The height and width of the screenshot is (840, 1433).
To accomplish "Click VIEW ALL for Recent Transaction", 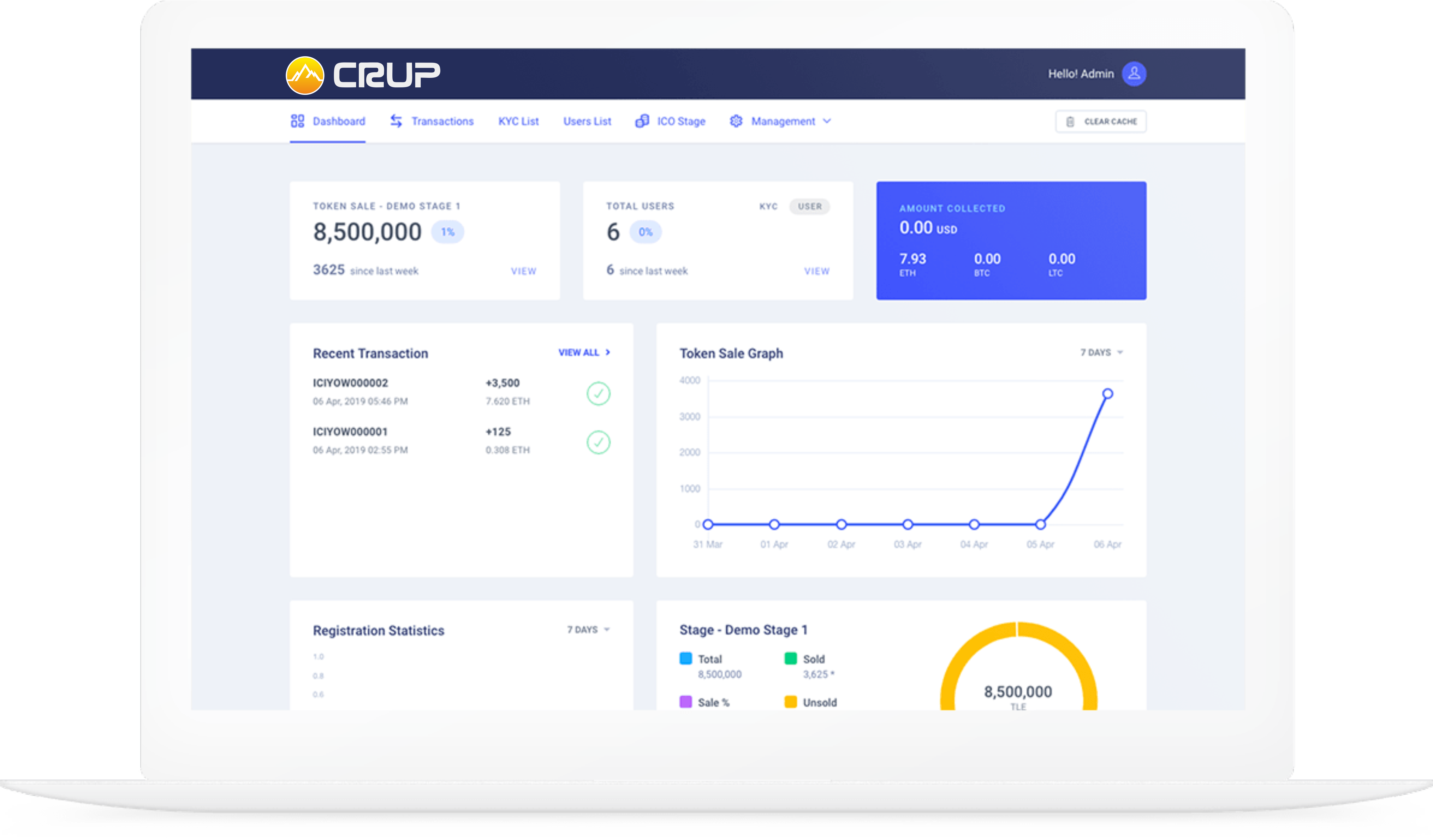I will click(x=582, y=352).
